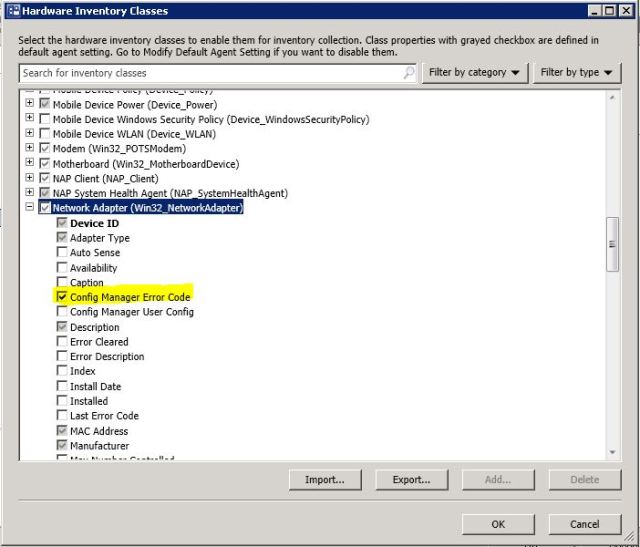Screen dimensions: 640x547
Task: Select the Mobile Device Power class row
Action: (134, 105)
